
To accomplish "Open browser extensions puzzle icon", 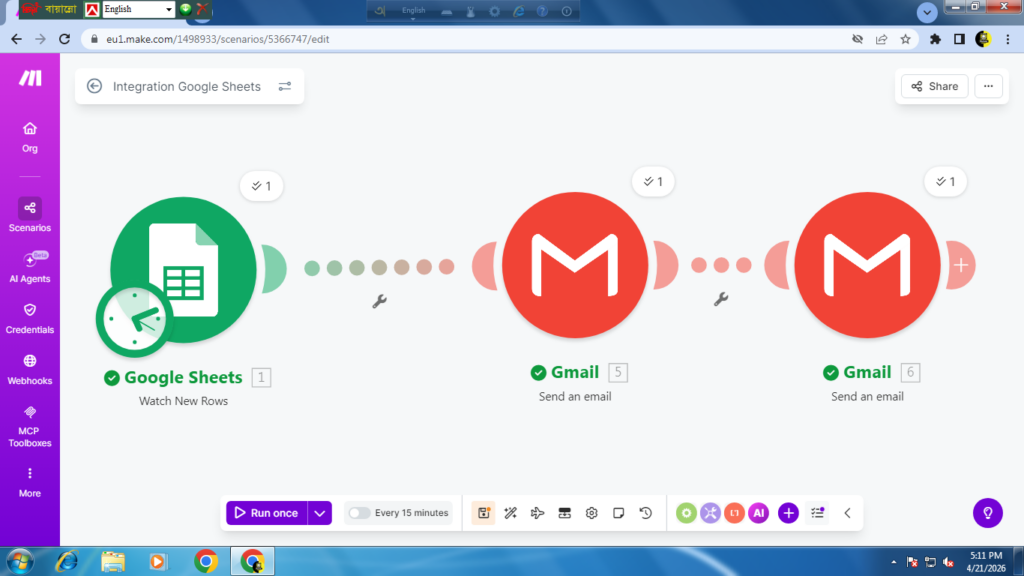I will click(935, 39).
